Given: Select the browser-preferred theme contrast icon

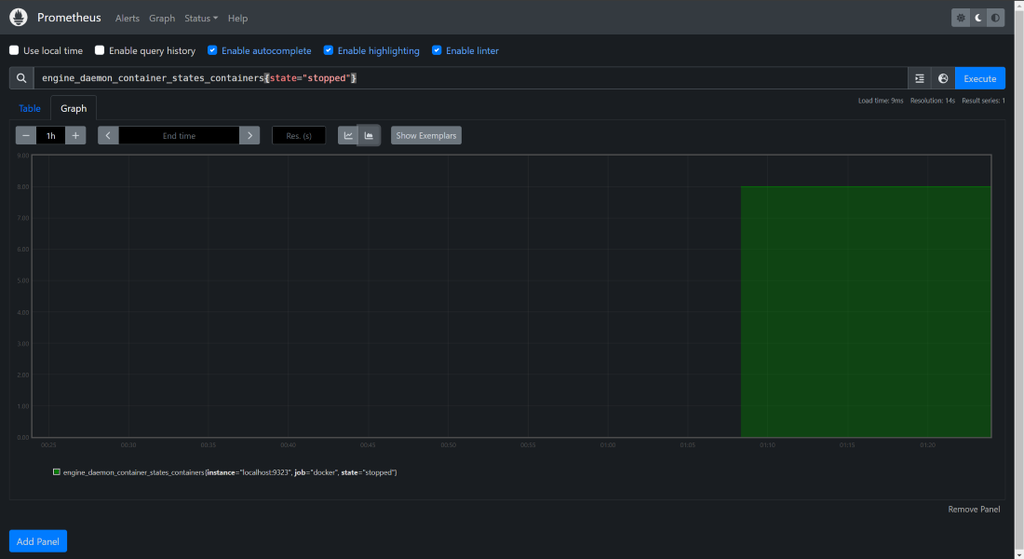Looking at the screenshot, I should [x=995, y=18].
